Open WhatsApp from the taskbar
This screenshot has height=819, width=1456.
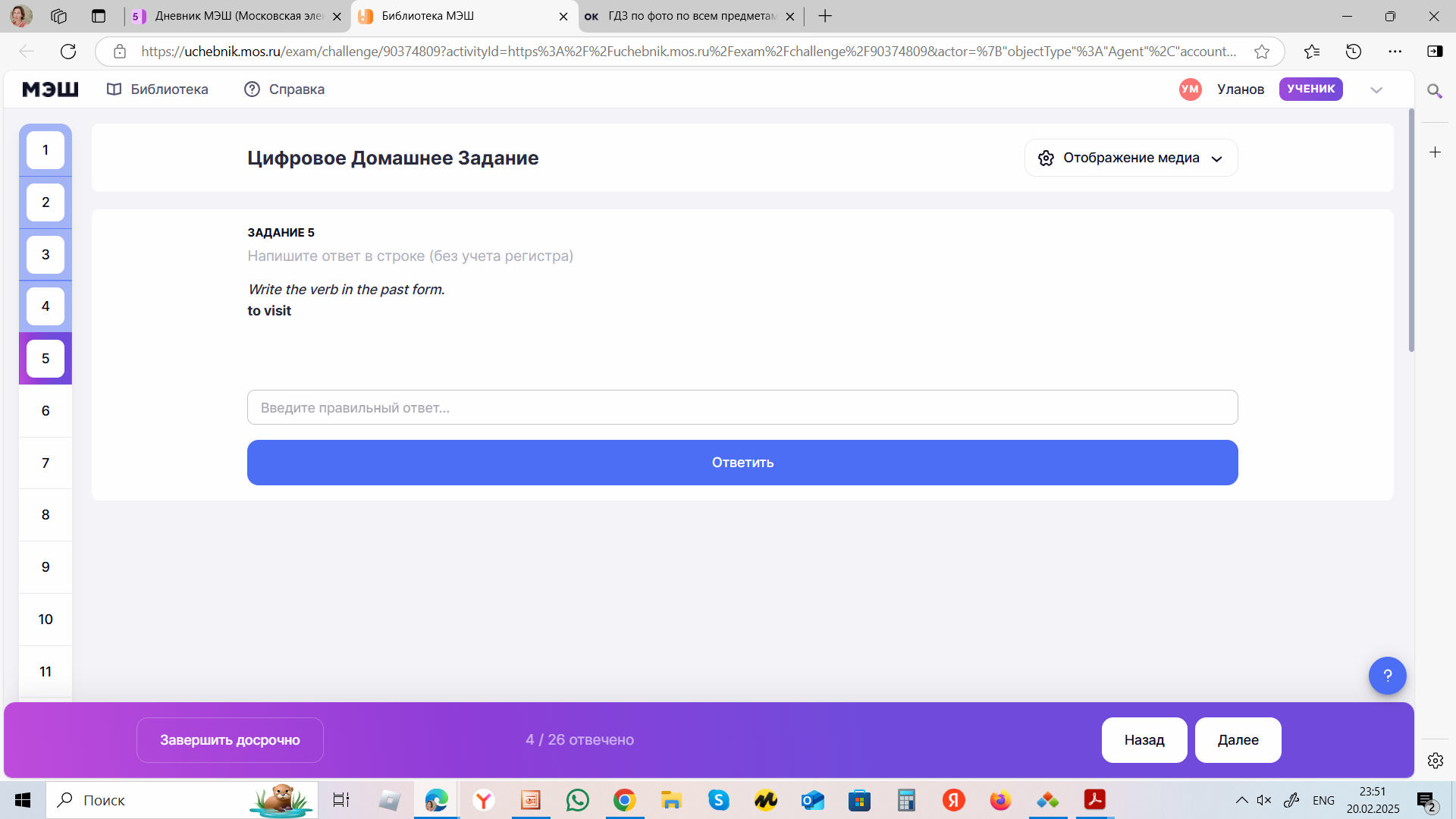point(577,800)
